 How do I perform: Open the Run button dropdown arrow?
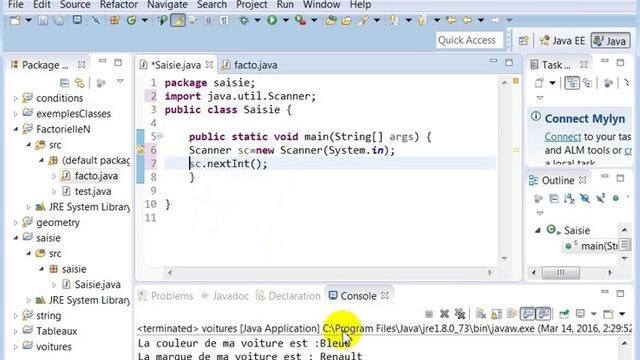286,20
